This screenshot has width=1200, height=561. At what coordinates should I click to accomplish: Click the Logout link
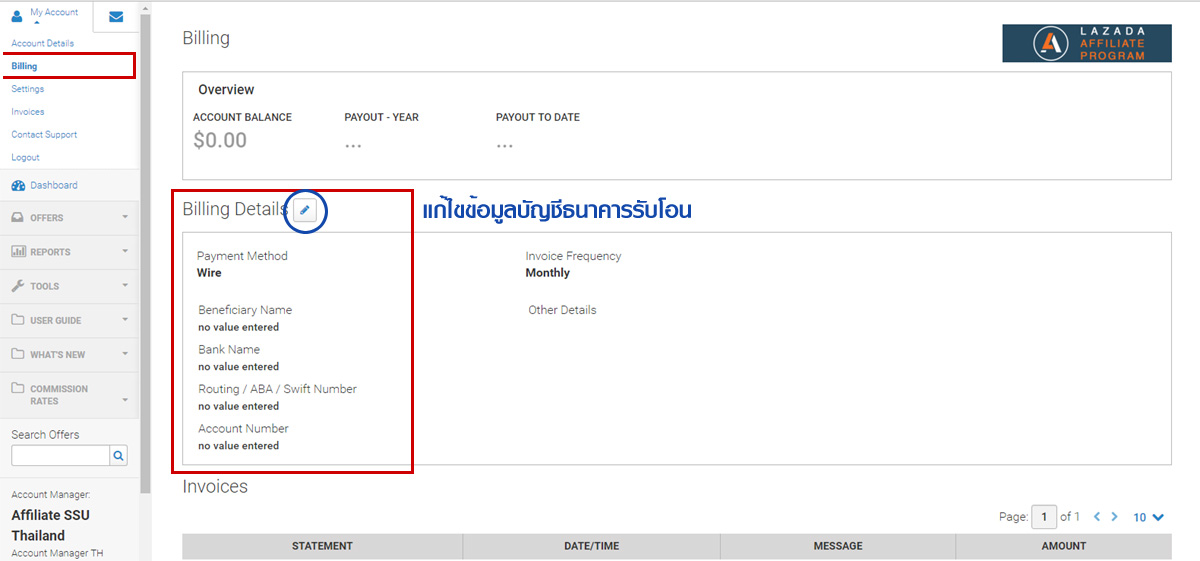pyautogui.click(x=26, y=157)
